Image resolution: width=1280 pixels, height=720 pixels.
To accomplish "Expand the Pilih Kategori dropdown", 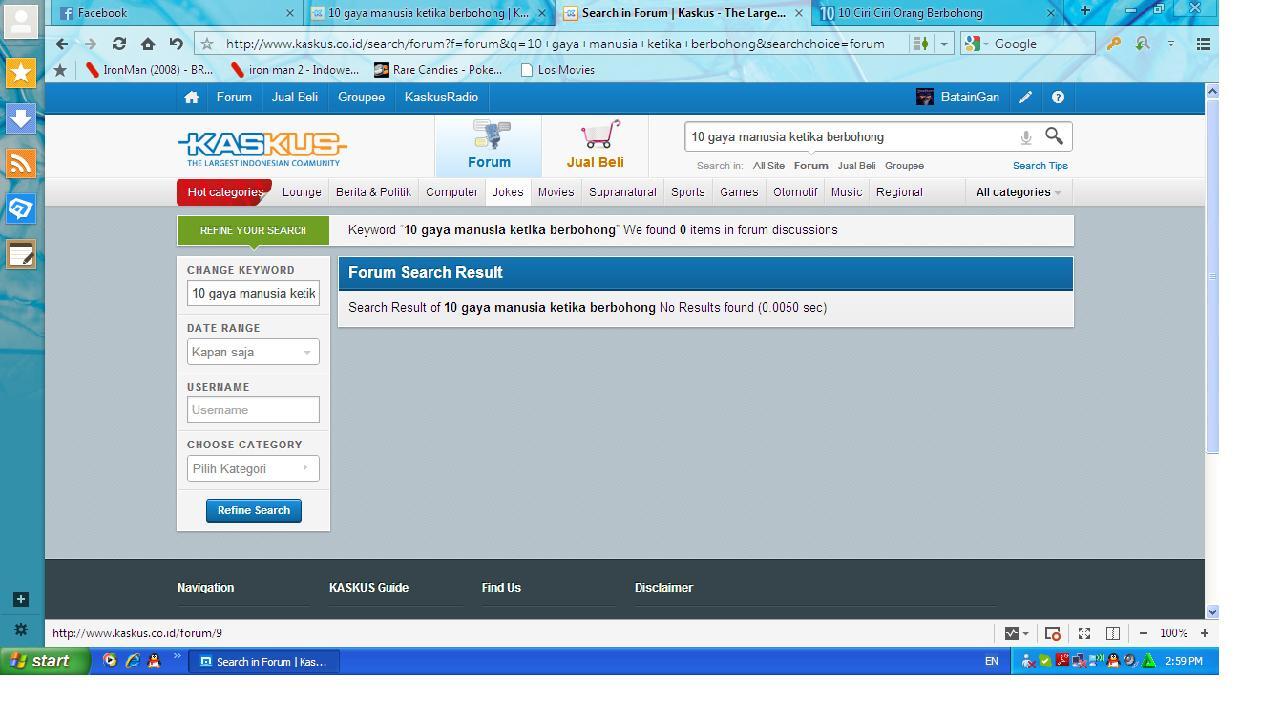I will pos(253,469).
